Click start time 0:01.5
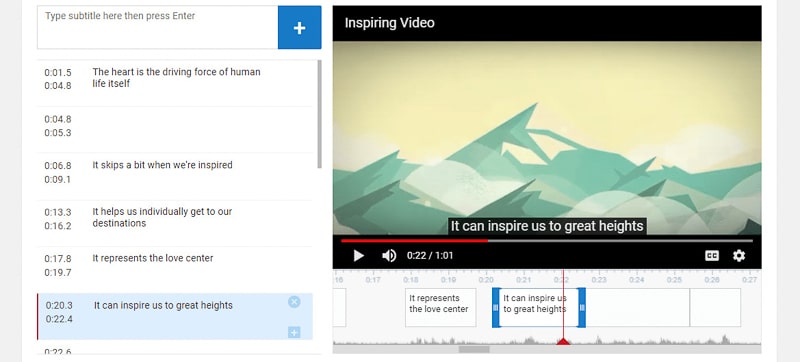The image size is (800, 362). coord(58,72)
